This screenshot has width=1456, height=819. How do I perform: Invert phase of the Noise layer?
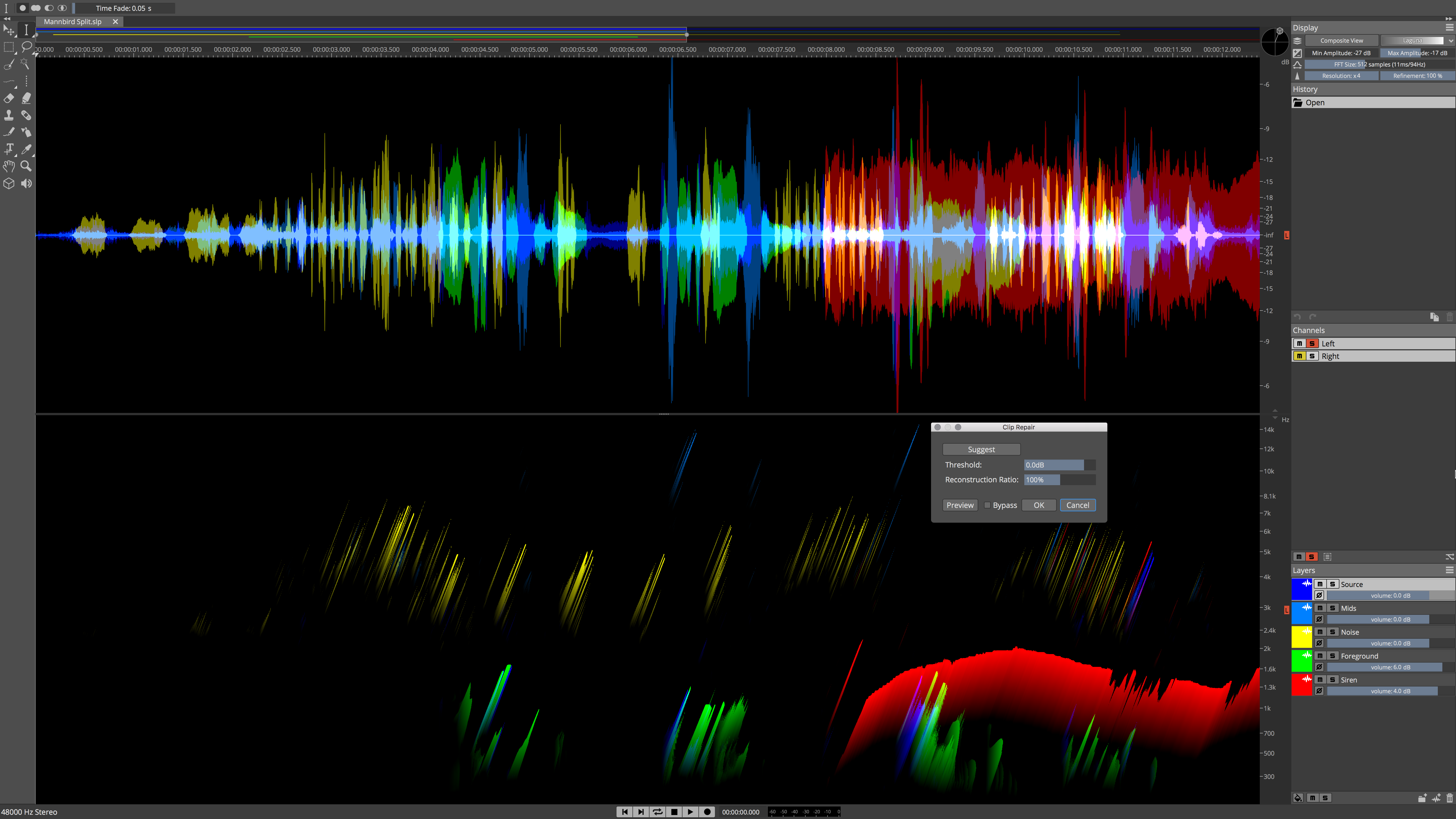[x=1319, y=643]
